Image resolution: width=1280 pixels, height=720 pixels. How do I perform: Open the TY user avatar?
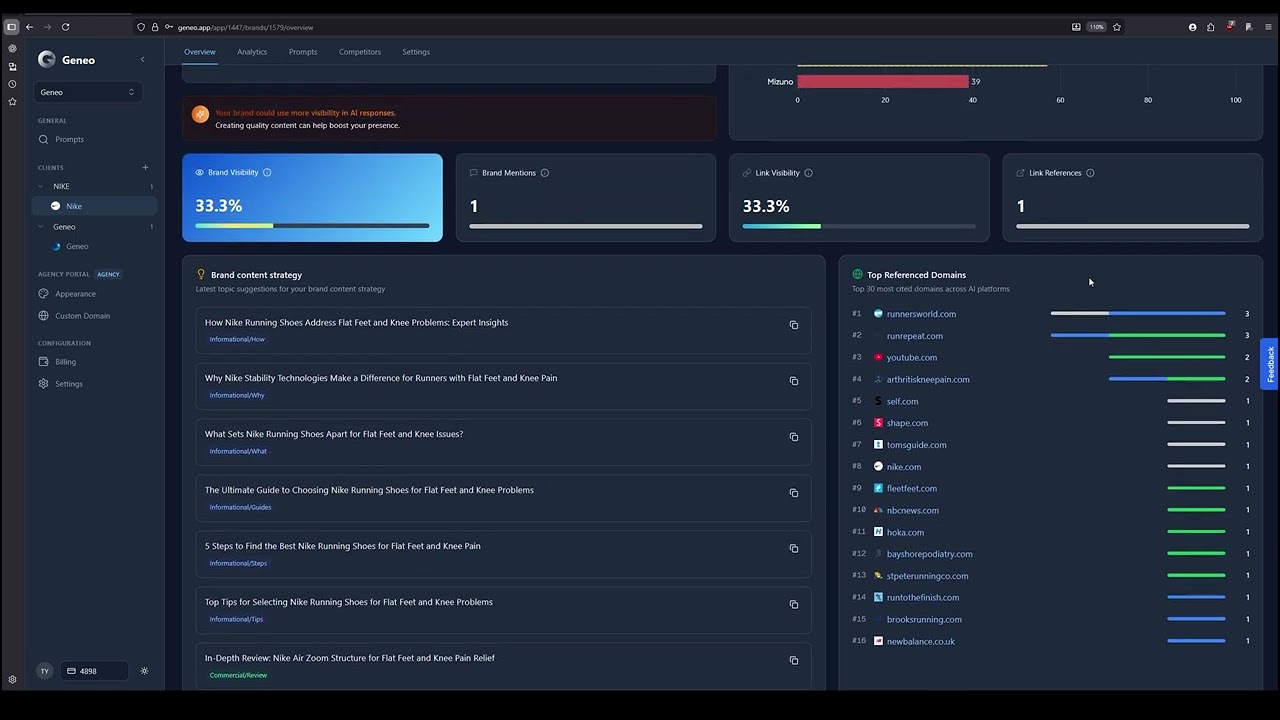pyautogui.click(x=44, y=671)
